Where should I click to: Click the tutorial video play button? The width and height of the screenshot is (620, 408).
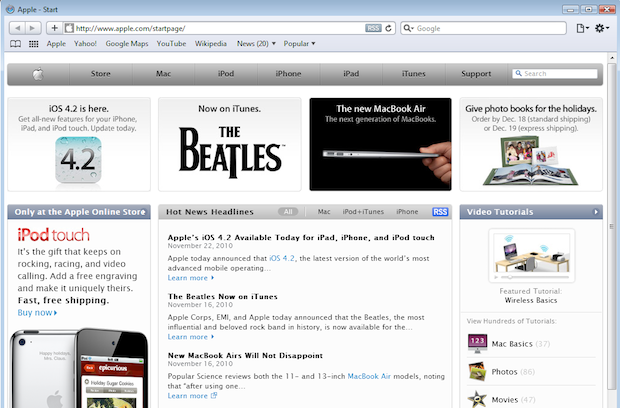(497, 278)
